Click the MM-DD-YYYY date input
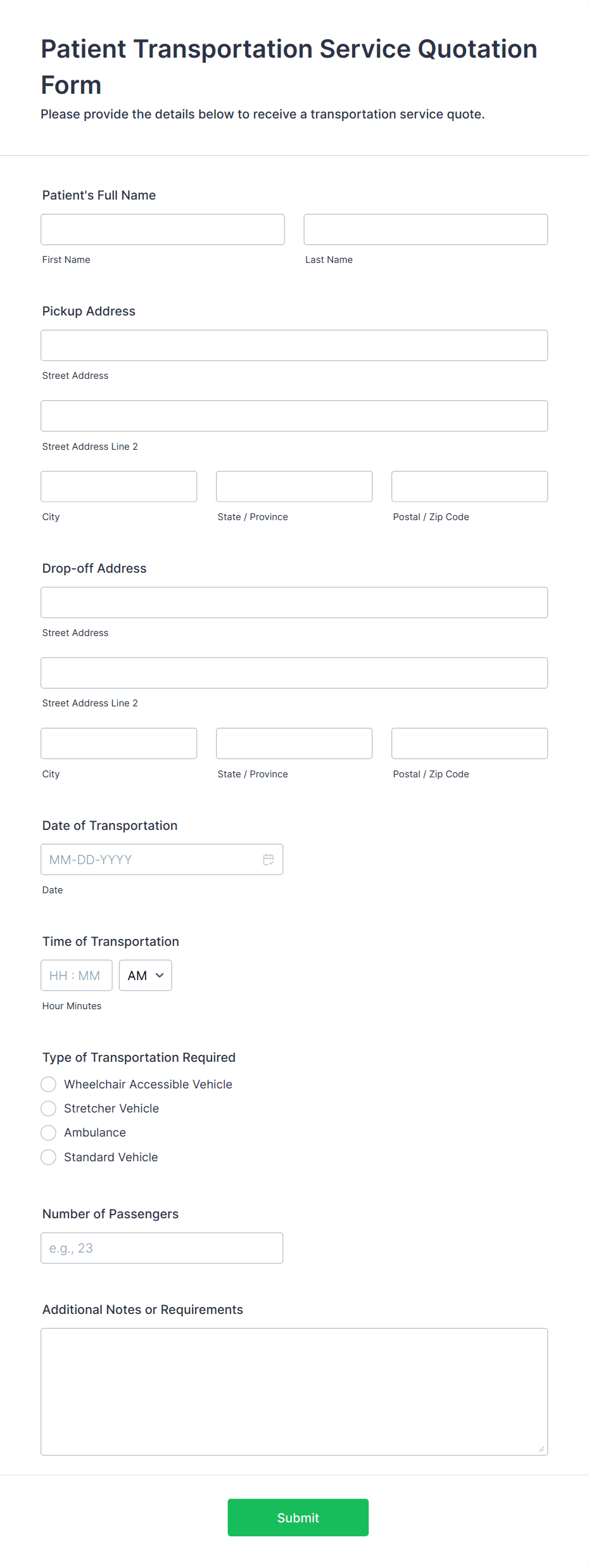Viewport: 589px width, 1568px height. [x=162, y=860]
